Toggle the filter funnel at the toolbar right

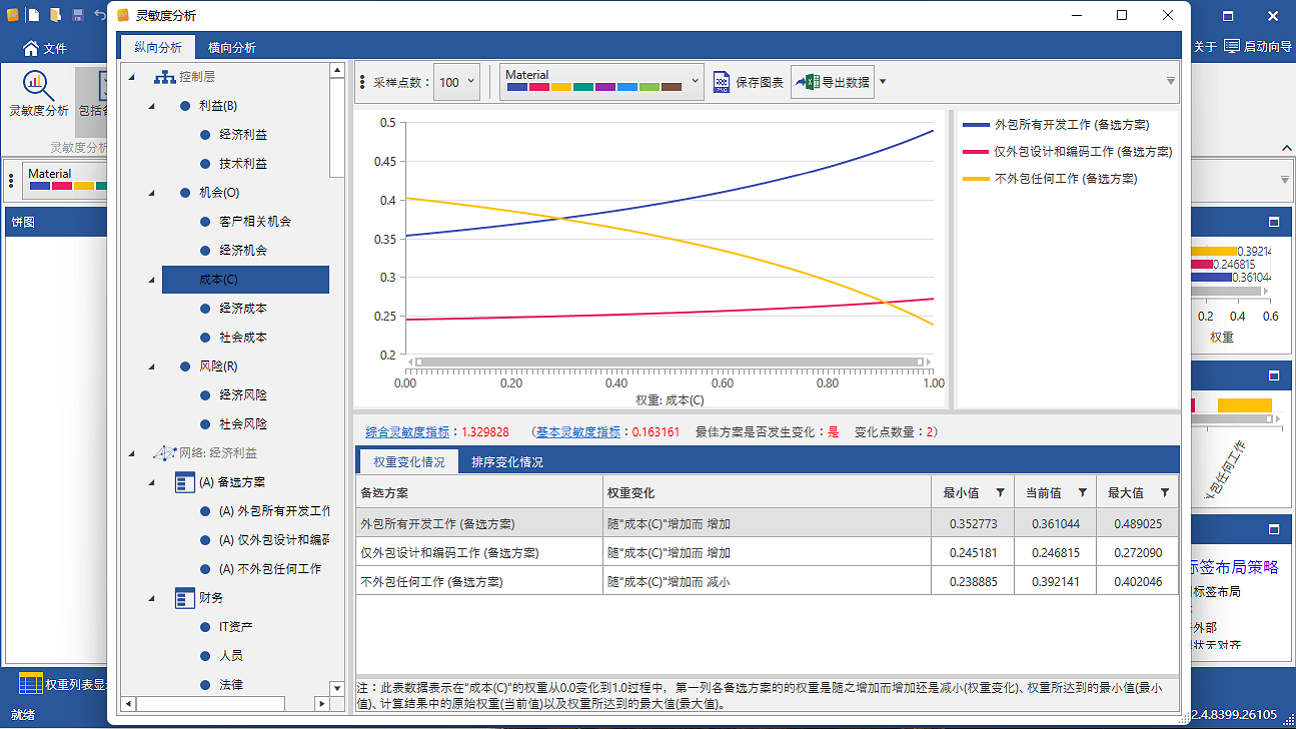pyautogui.click(x=1169, y=81)
